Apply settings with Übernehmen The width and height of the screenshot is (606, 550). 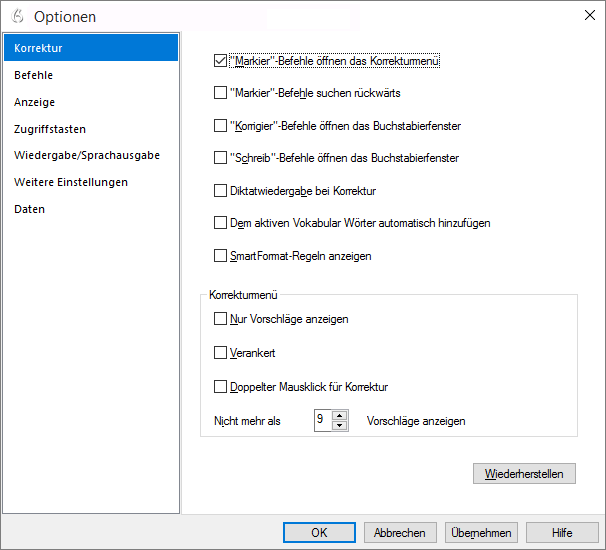pyautogui.click(x=481, y=533)
